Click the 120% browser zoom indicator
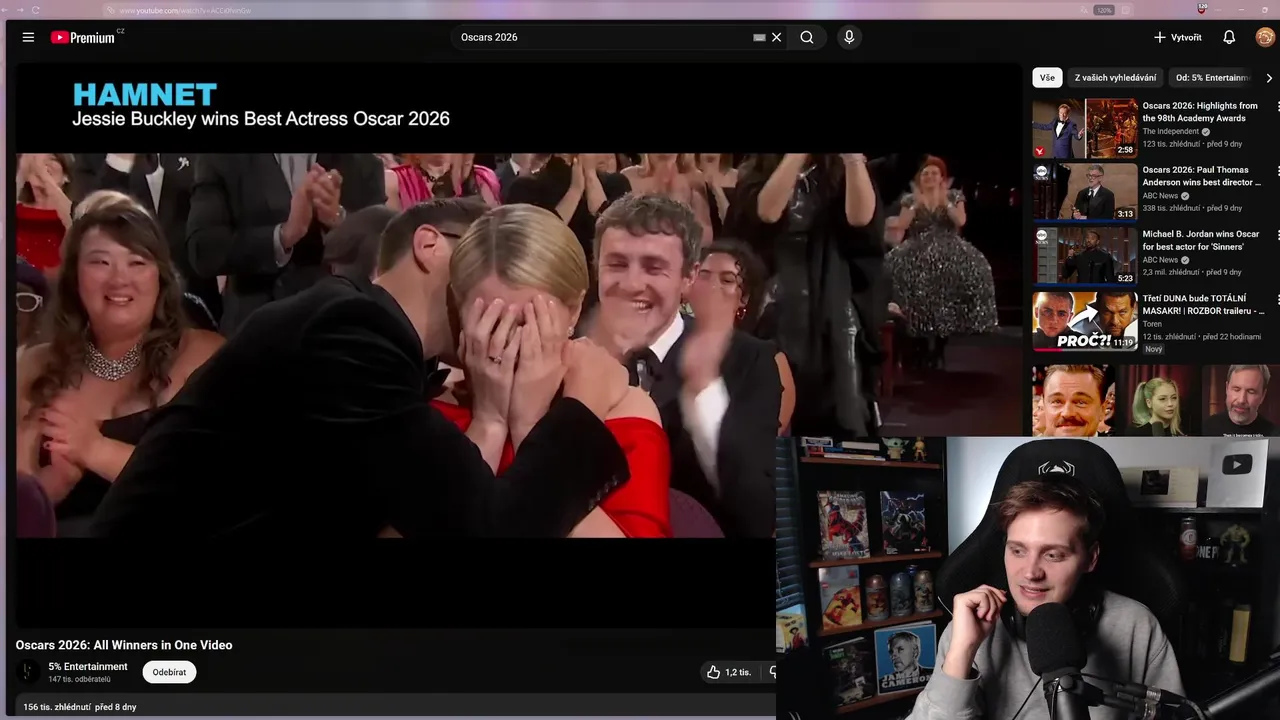This screenshot has width=1280, height=720. click(1104, 10)
